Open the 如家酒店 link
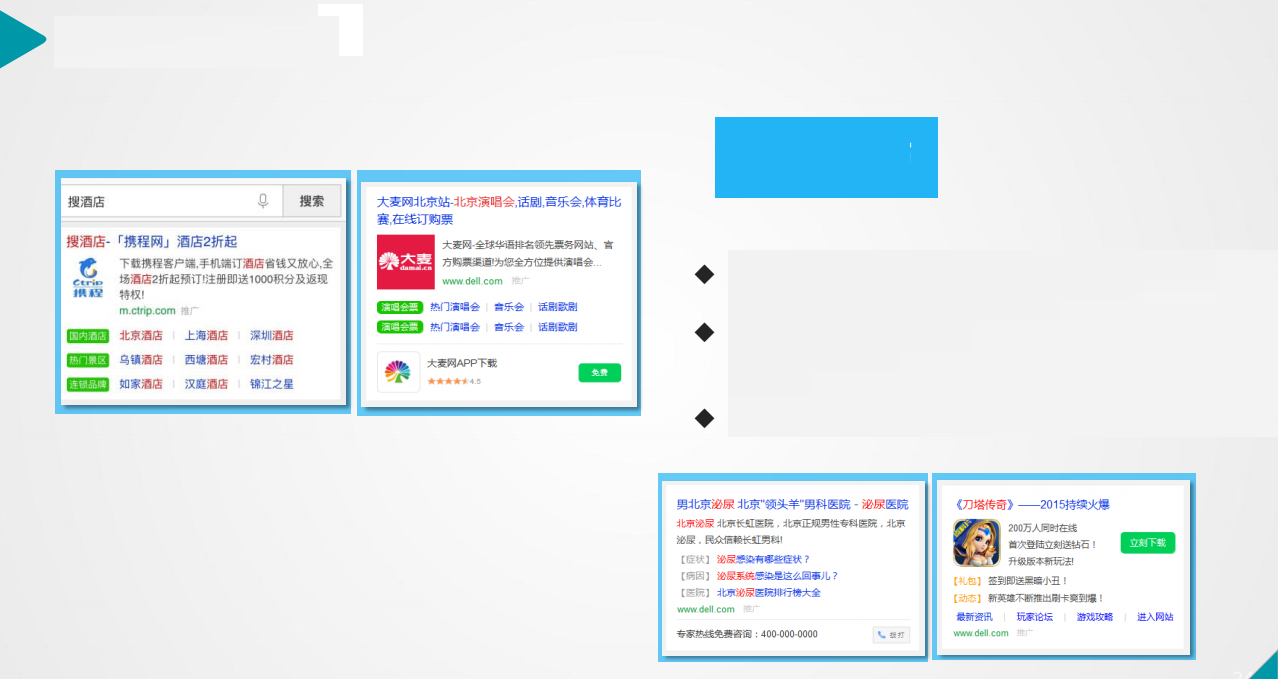Image resolution: width=1278 pixels, height=679 pixels. 141,384
